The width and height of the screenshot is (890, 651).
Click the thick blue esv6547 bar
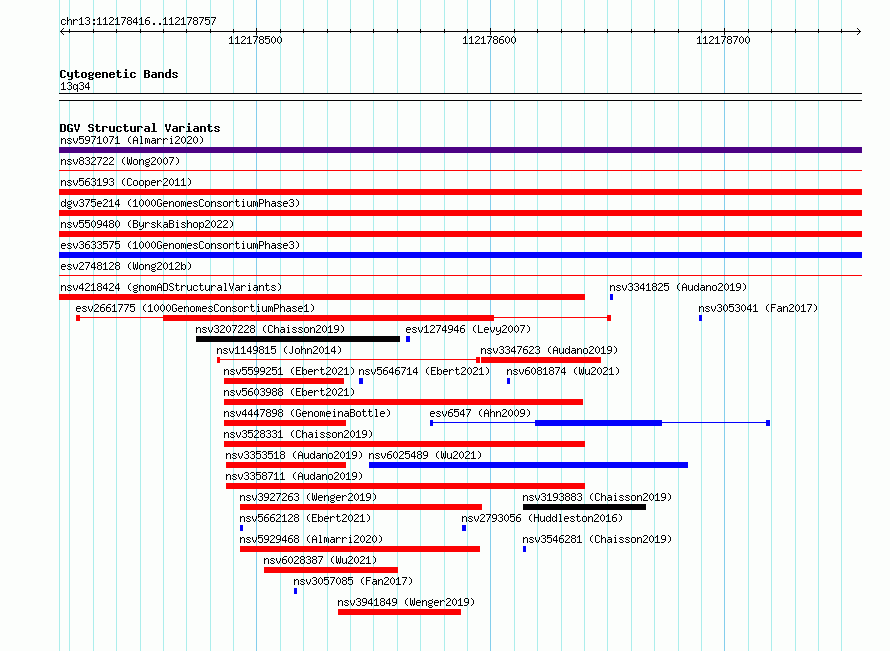[598, 423]
